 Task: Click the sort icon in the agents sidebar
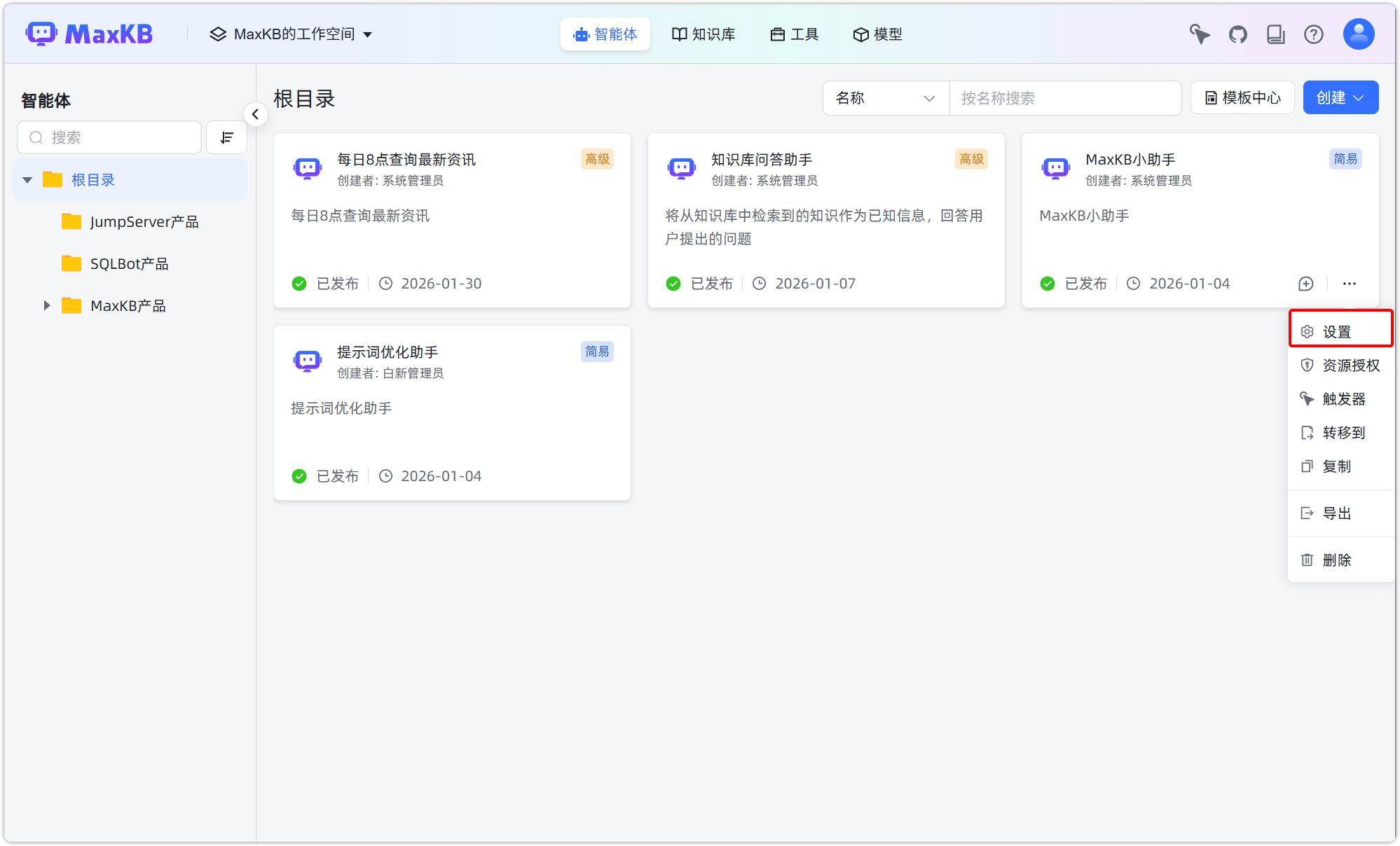[x=226, y=137]
